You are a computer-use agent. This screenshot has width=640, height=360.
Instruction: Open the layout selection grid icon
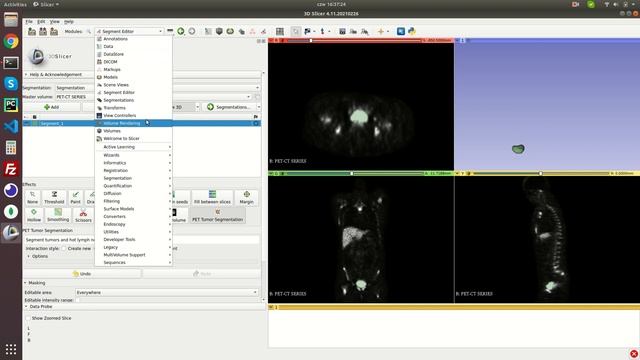click(x=280, y=31)
